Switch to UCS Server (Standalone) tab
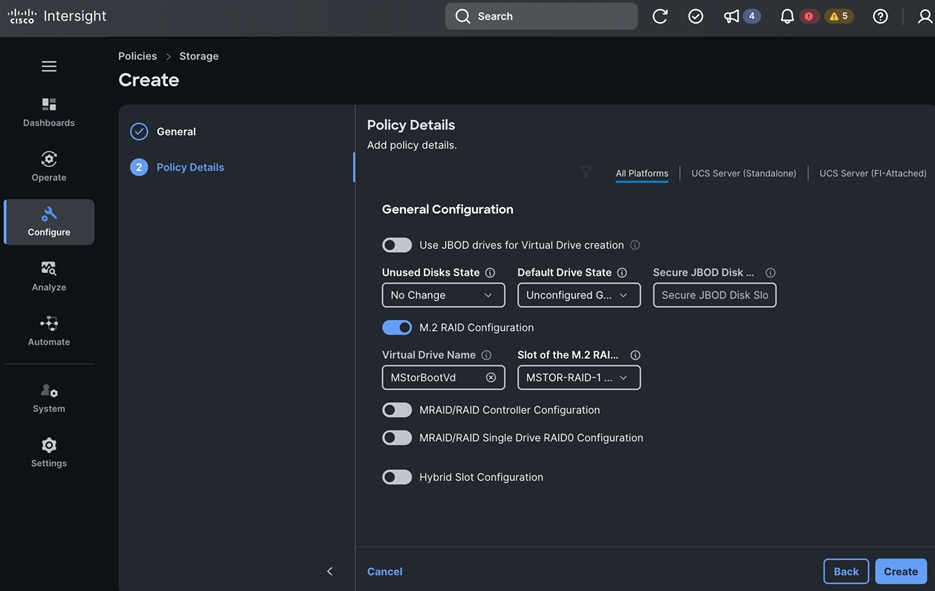 pos(744,174)
